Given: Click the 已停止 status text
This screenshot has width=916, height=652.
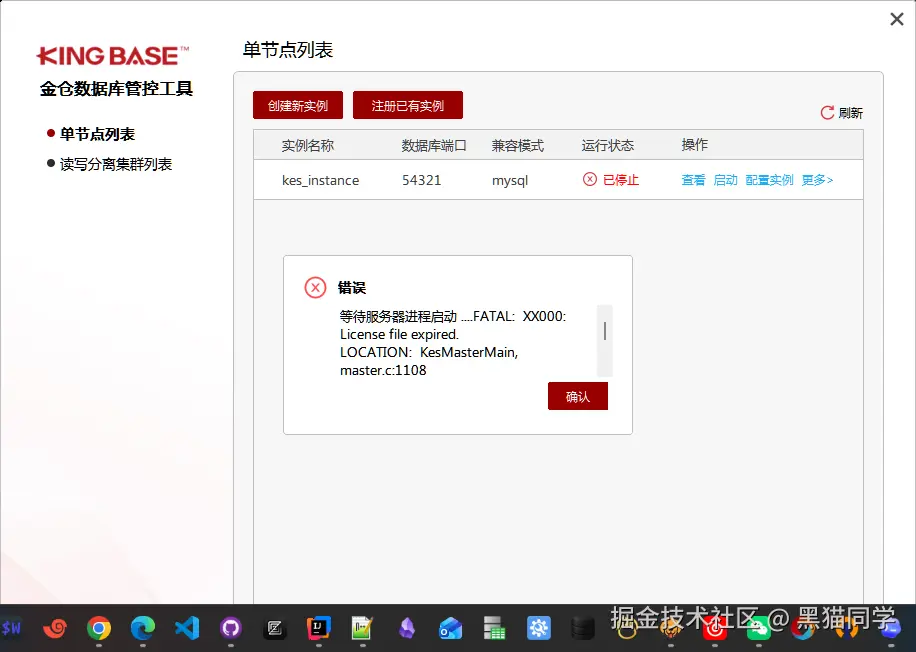Looking at the screenshot, I should [621, 180].
